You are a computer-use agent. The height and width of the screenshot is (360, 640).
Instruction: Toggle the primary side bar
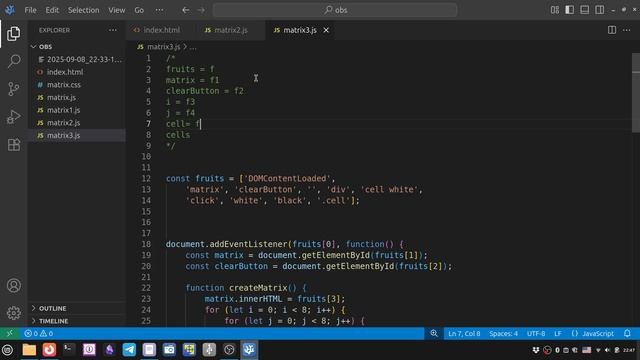(x=569, y=10)
